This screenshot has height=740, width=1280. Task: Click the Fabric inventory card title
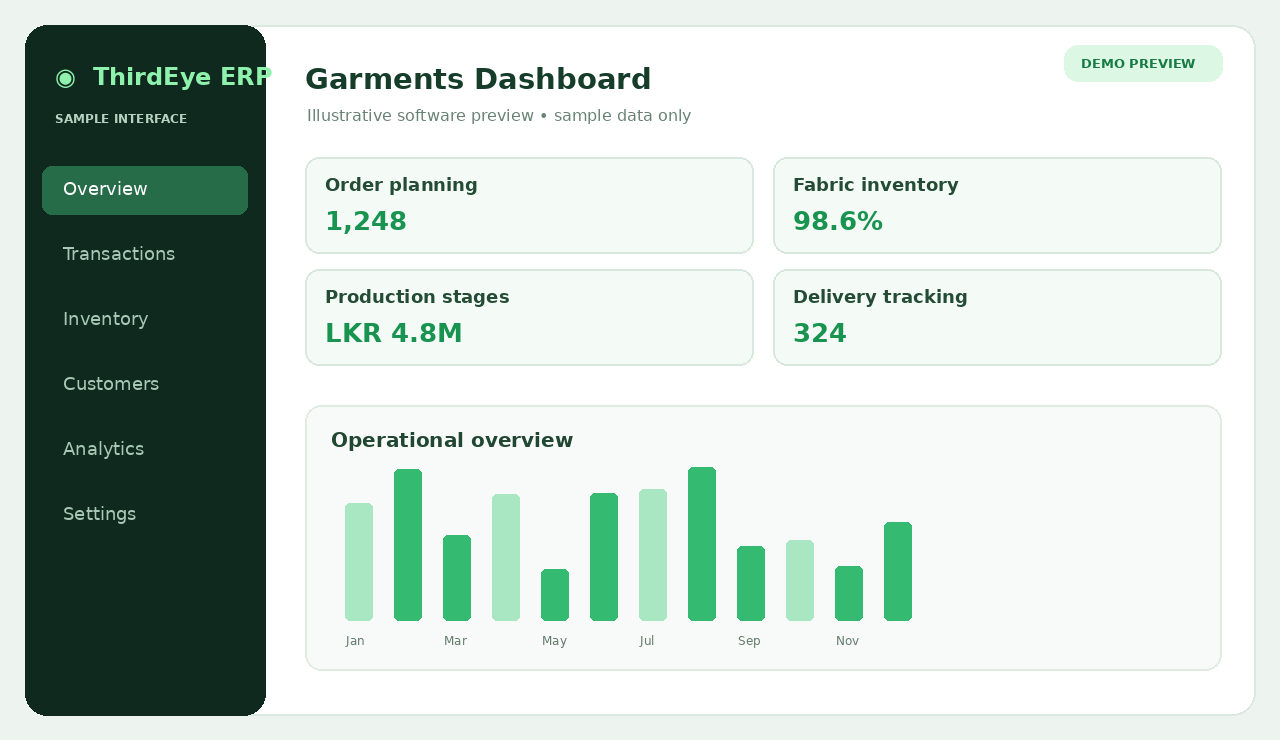876,185
